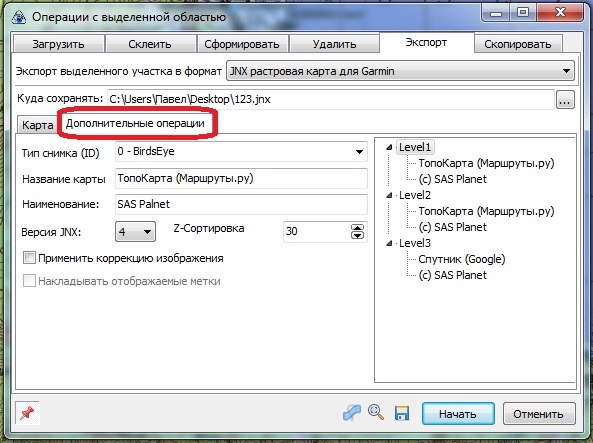Viewport: 593px width, 443px height.
Task: Click the floppy disk save icon
Action: (x=402, y=413)
